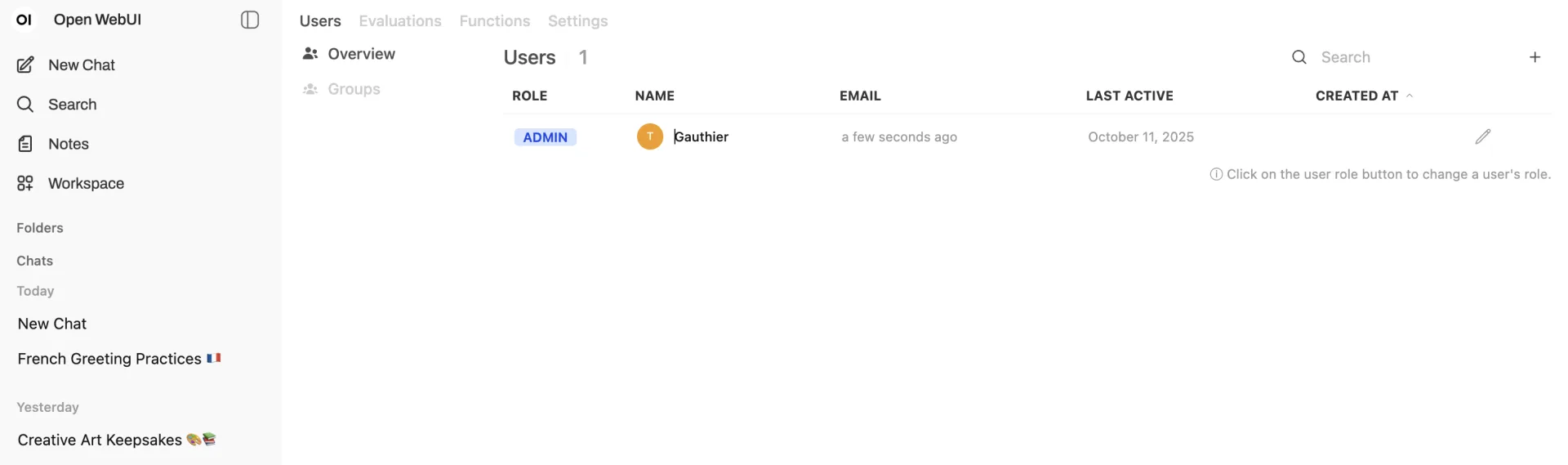The width and height of the screenshot is (1568, 465).
Task: Collapse the Chats section
Action: pos(35,261)
